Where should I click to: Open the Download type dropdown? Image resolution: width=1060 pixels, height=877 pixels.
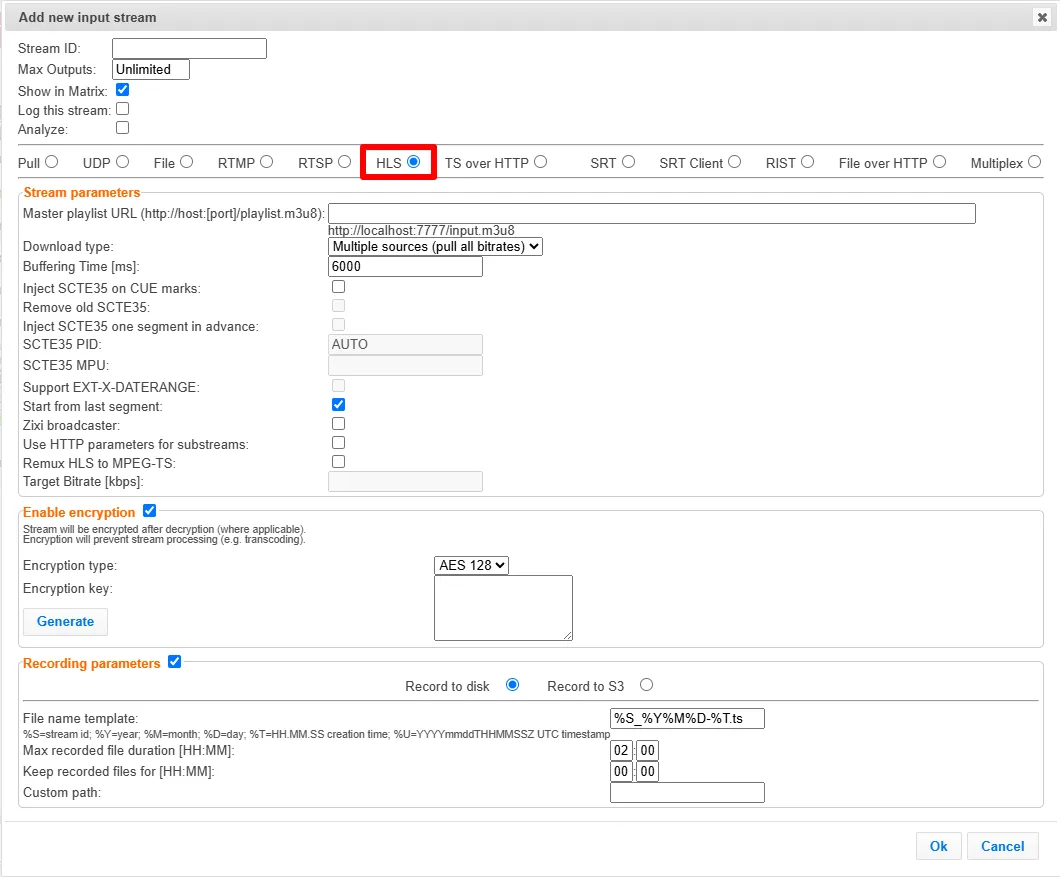[x=435, y=247]
